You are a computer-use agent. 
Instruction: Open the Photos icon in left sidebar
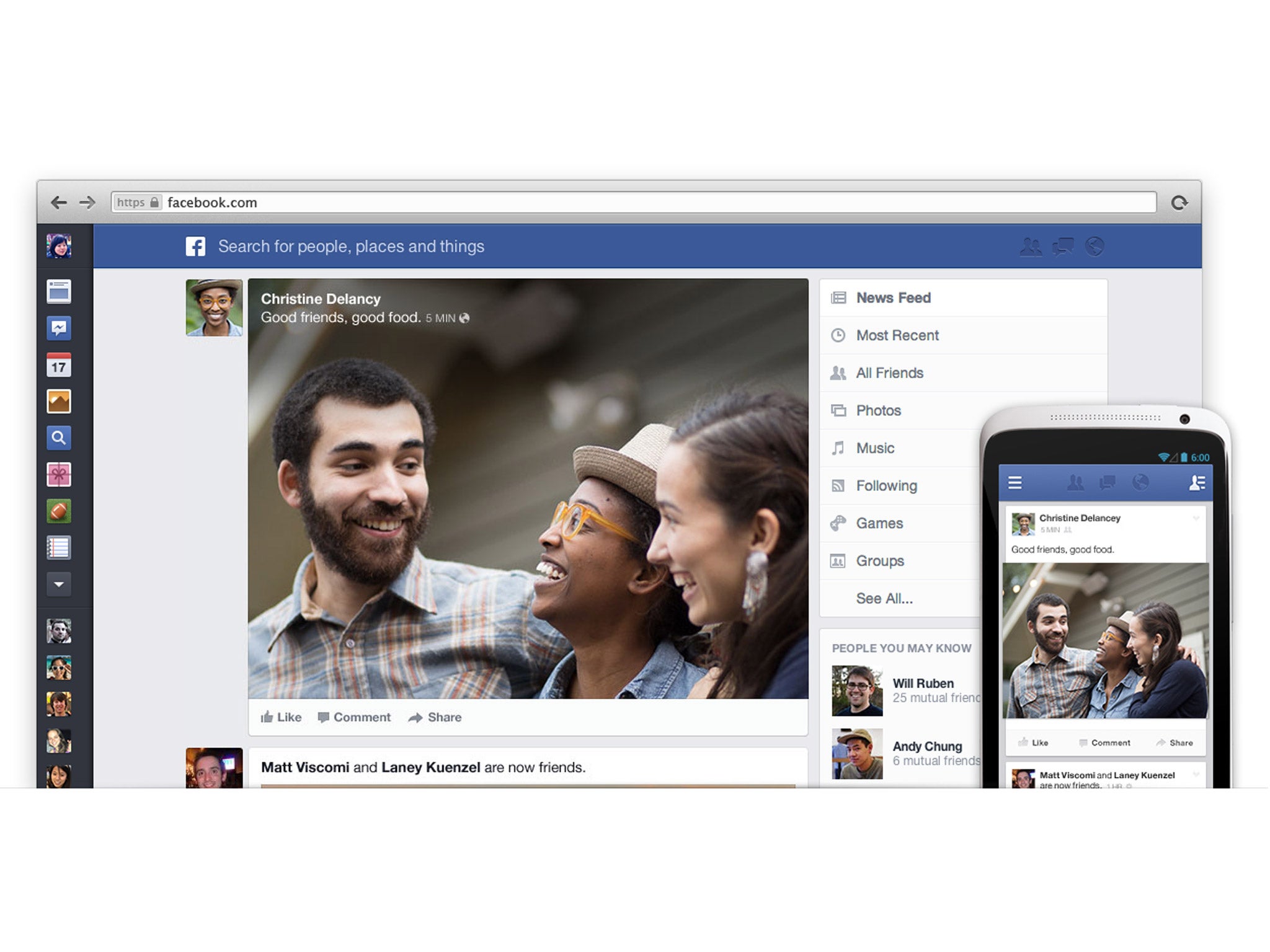[59, 402]
